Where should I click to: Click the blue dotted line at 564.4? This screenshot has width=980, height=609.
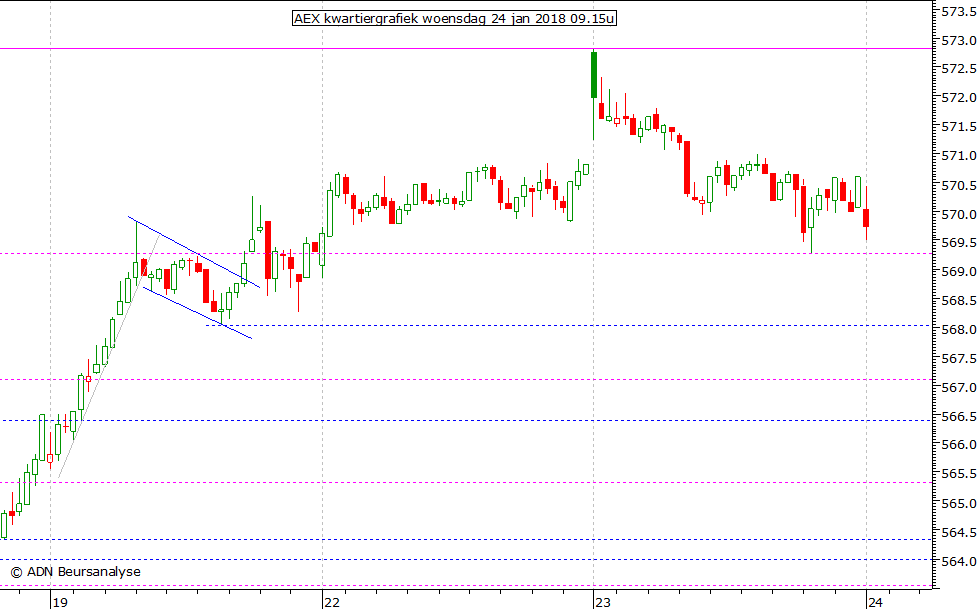click(x=466, y=539)
